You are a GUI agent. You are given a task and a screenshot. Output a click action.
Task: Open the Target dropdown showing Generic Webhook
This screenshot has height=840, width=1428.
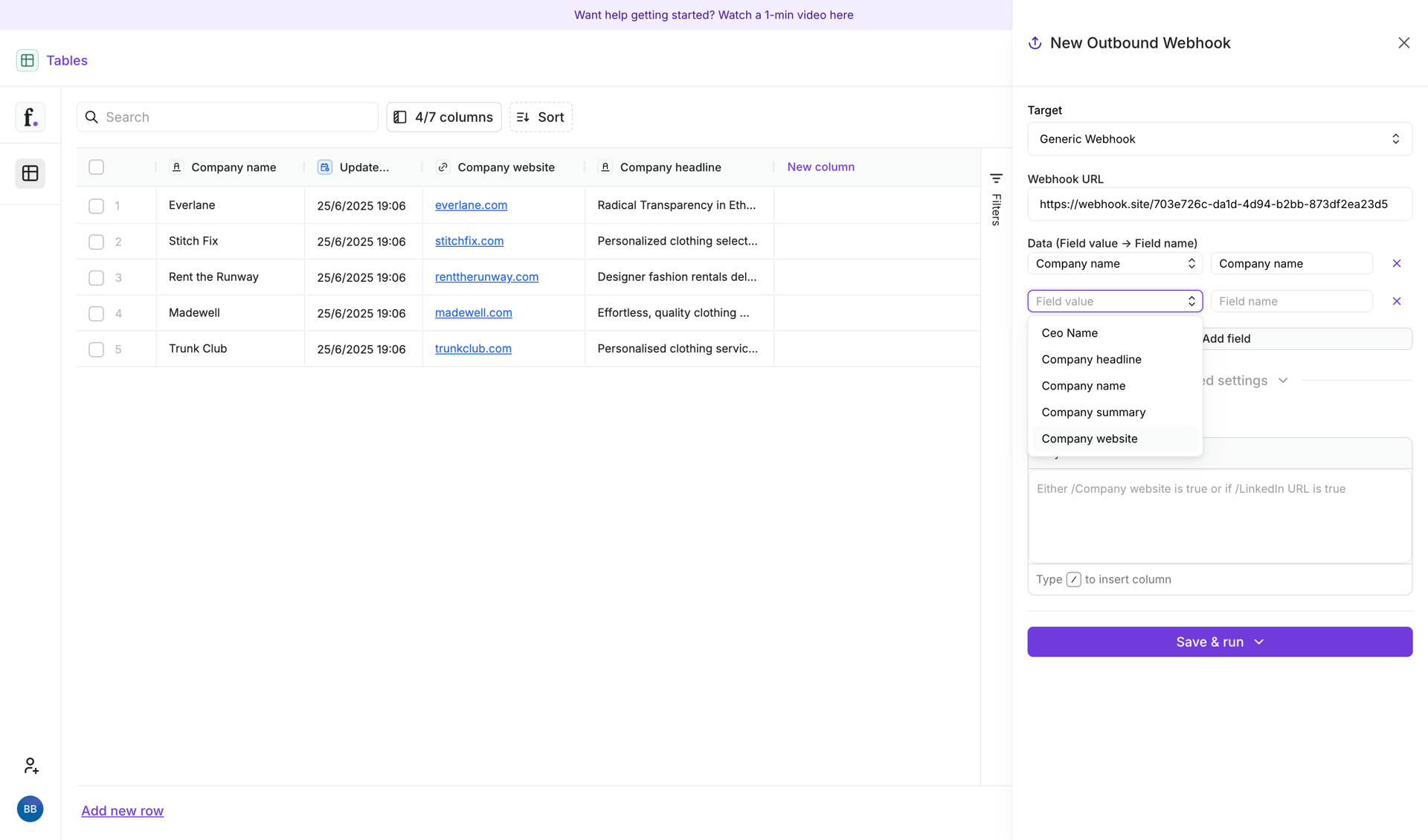[1219, 139]
